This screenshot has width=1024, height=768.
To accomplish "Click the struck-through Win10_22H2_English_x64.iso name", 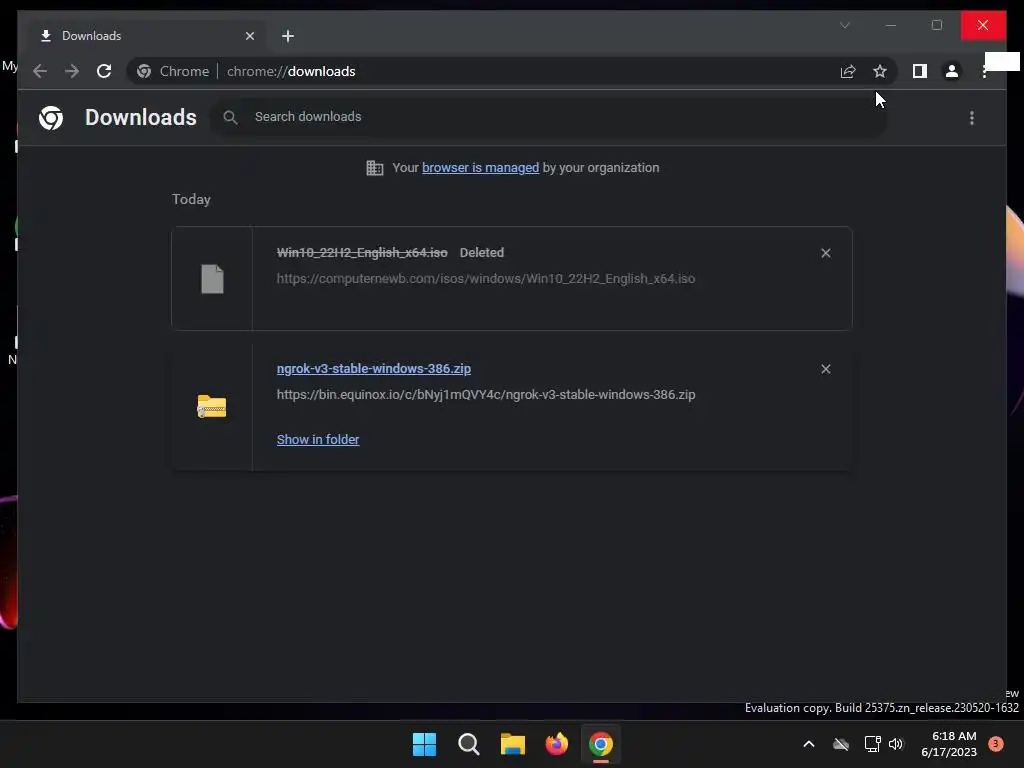I will click(362, 253).
